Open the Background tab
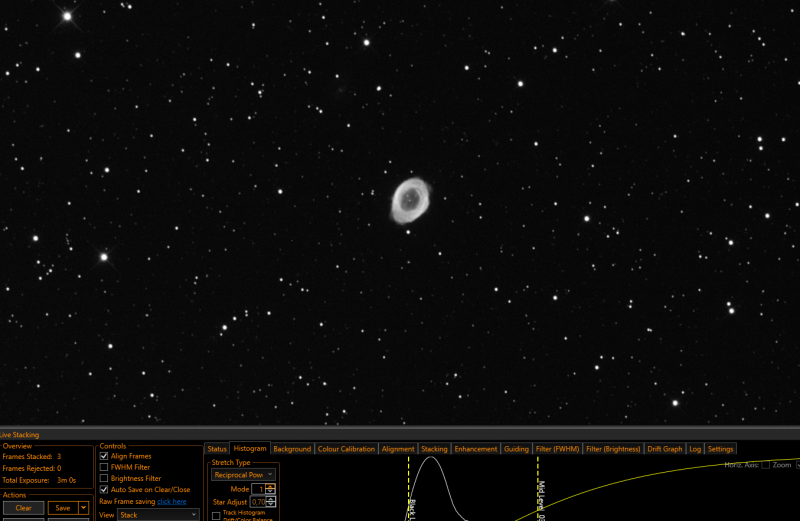Image resolution: width=800 pixels, height=521 pixels. [x=292, y=449]
